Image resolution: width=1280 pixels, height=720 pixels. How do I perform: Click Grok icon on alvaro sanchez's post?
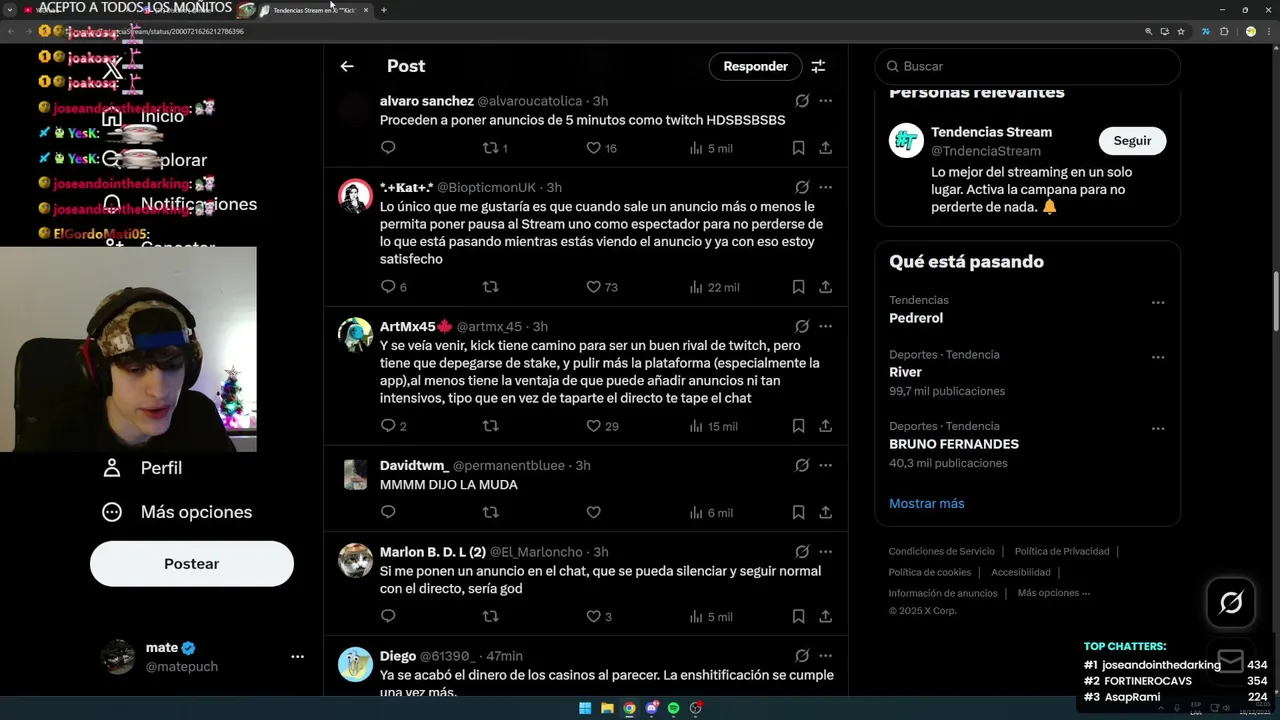click(802, 101)
